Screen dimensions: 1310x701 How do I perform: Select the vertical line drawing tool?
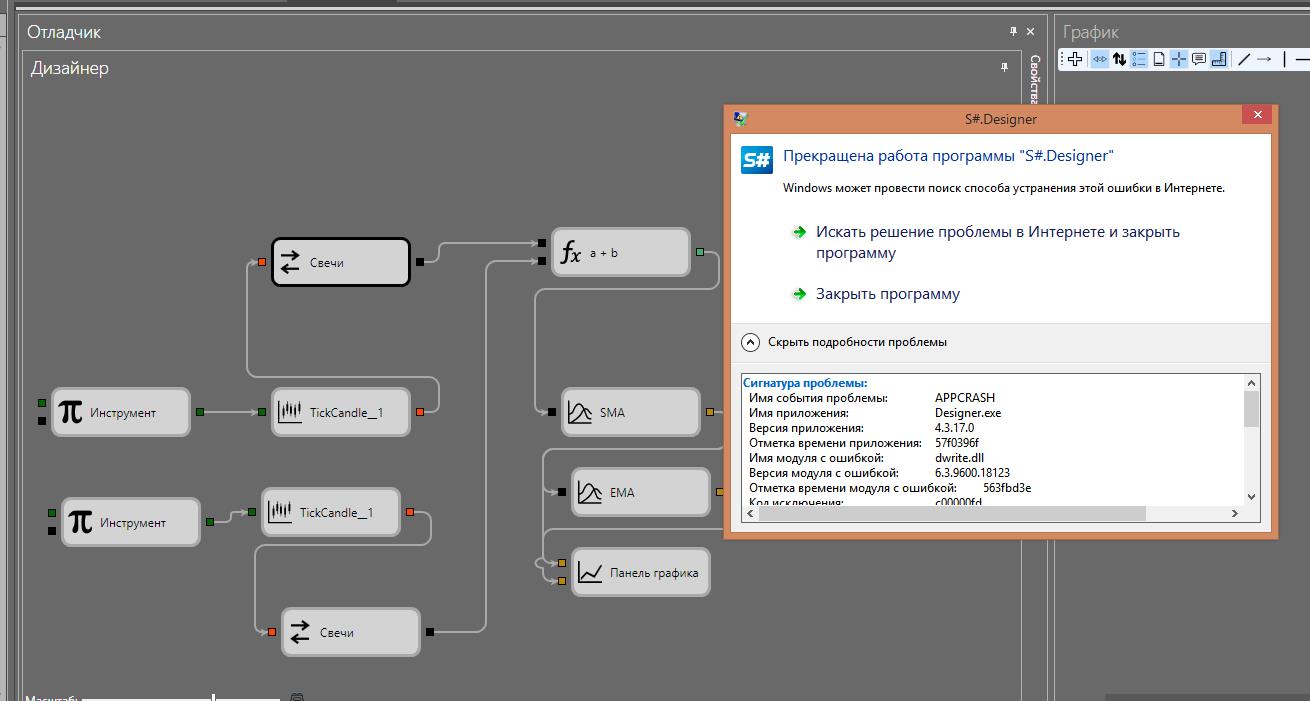tap(1283, 59)
